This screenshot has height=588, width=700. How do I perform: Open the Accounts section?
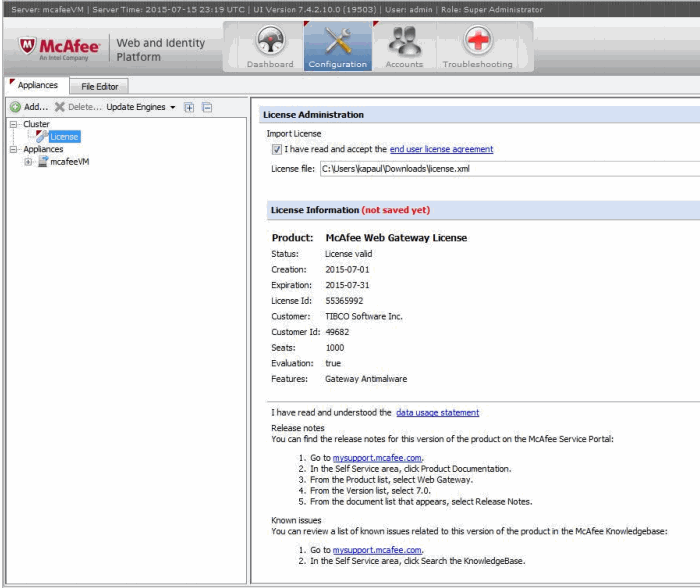point(404,46)
